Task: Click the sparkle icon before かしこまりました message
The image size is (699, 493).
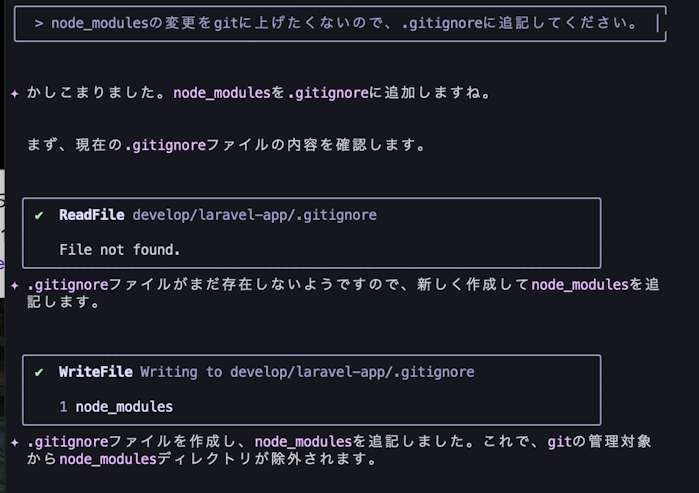Action: tap(15, 93)
